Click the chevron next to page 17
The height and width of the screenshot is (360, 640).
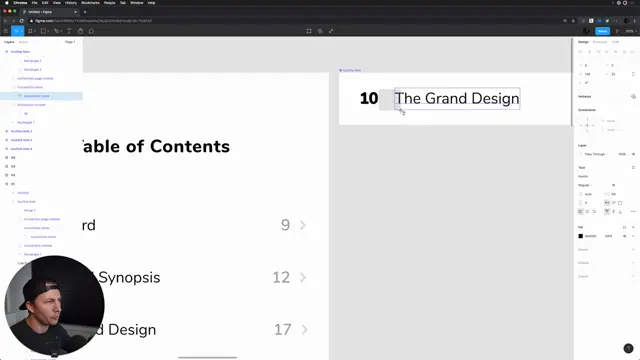[x=304, y=329]
